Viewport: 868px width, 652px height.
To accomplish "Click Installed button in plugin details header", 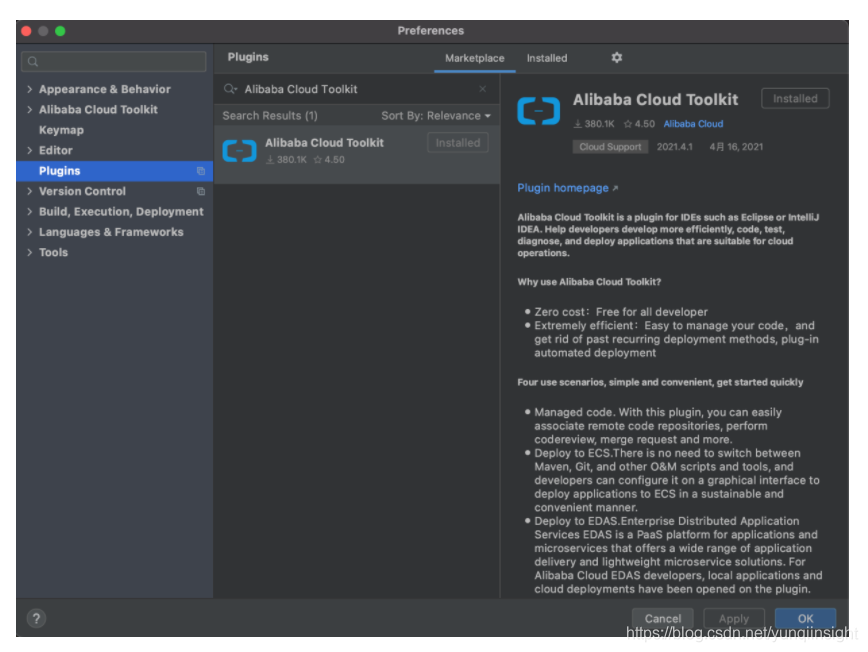I will [795, 99].
